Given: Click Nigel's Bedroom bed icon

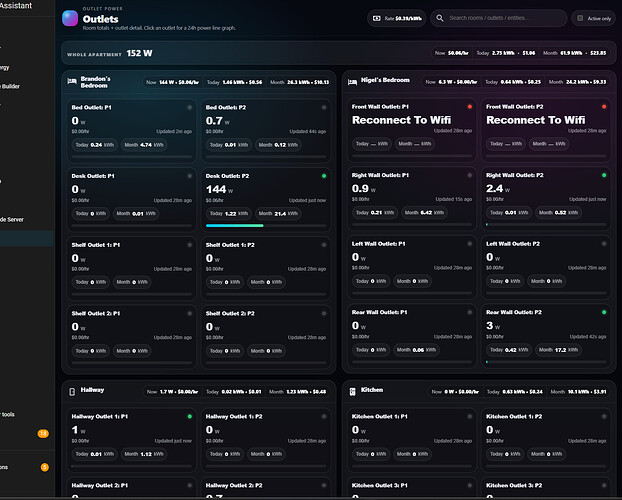Looking at the screenshot, I should point(352,82).
